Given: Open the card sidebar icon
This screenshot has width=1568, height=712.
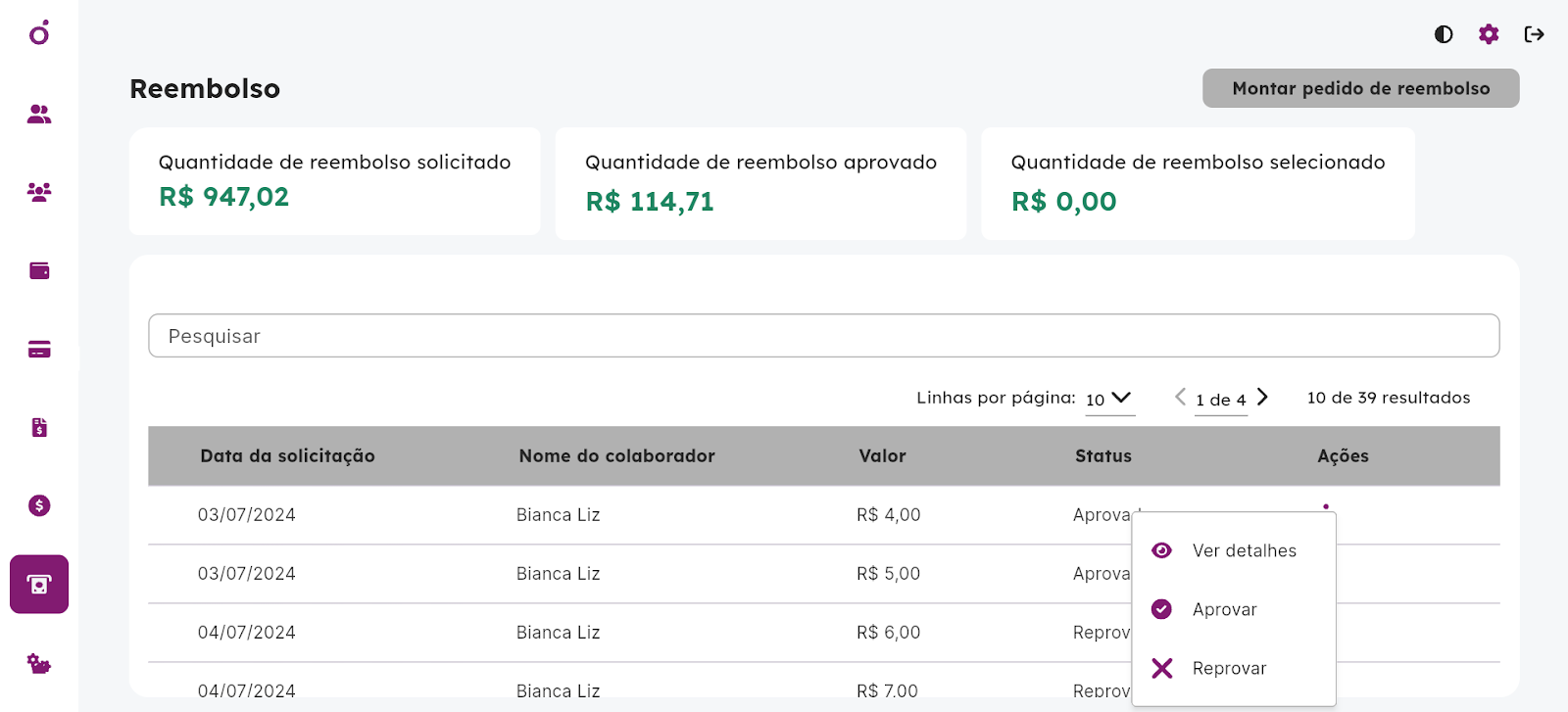Looking at the screenshot, I should point(39,350).
